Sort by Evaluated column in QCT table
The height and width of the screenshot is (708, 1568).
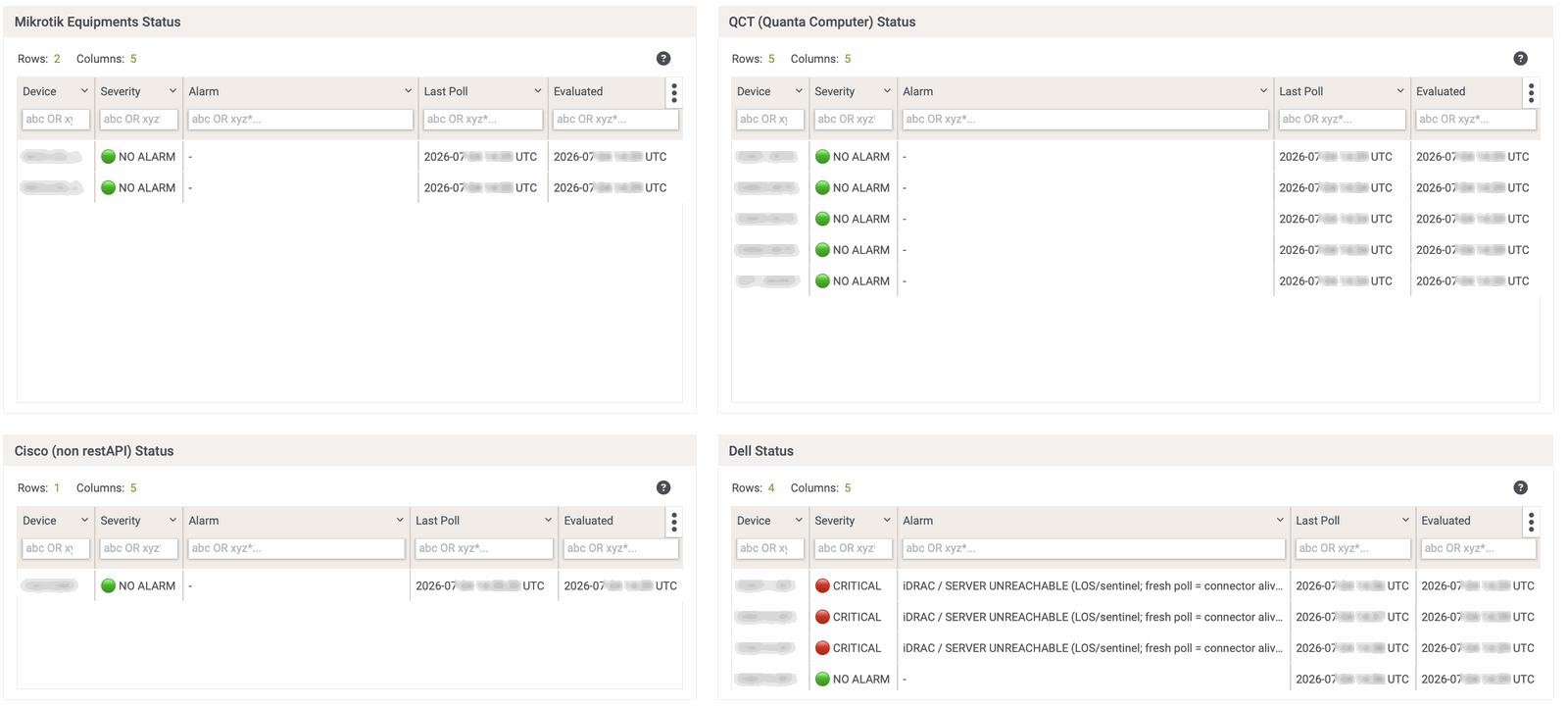coord(1441,91)
